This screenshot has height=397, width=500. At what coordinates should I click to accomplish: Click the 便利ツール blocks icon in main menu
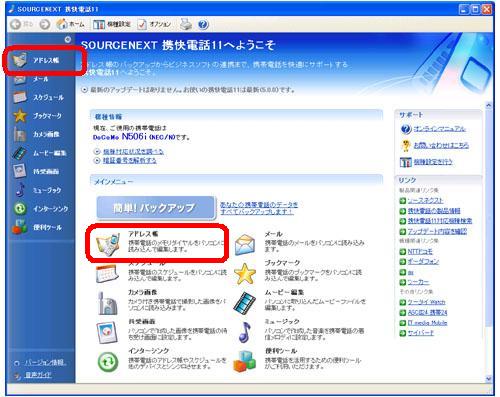coord(245,361)
